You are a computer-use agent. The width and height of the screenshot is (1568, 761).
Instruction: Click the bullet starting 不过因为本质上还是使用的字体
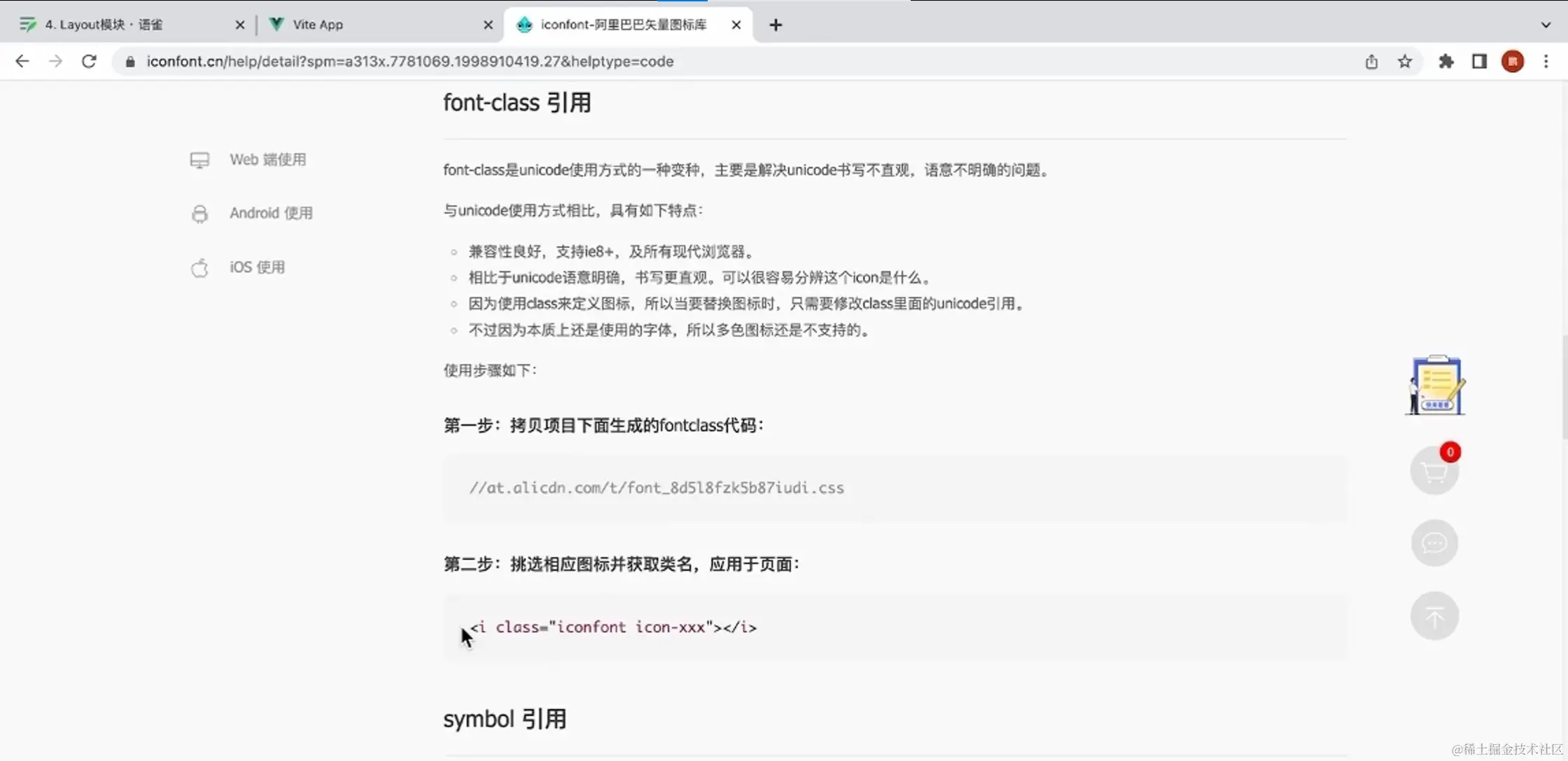coord(670,330)
